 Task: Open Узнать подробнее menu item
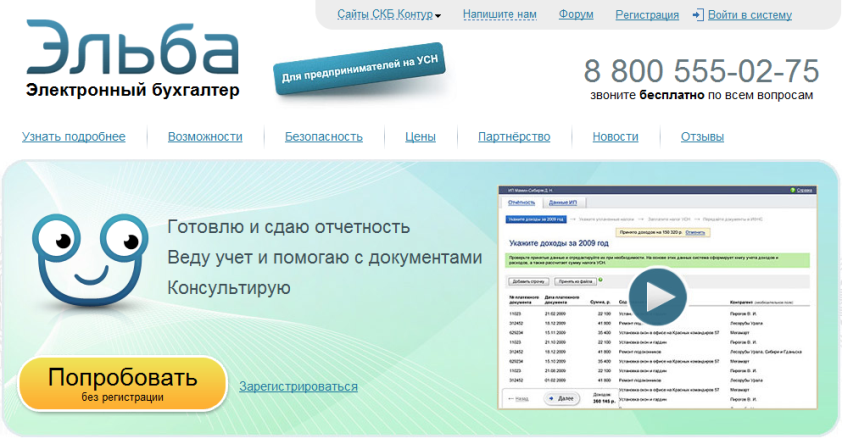[74, 137]
